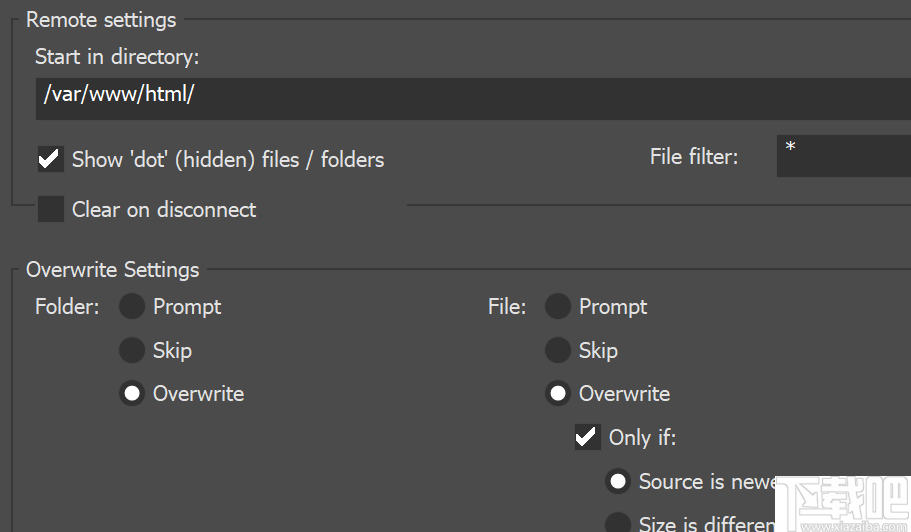Click the 'File filter:' label
This screenshot has width=911, height=532.
(694, 157)
